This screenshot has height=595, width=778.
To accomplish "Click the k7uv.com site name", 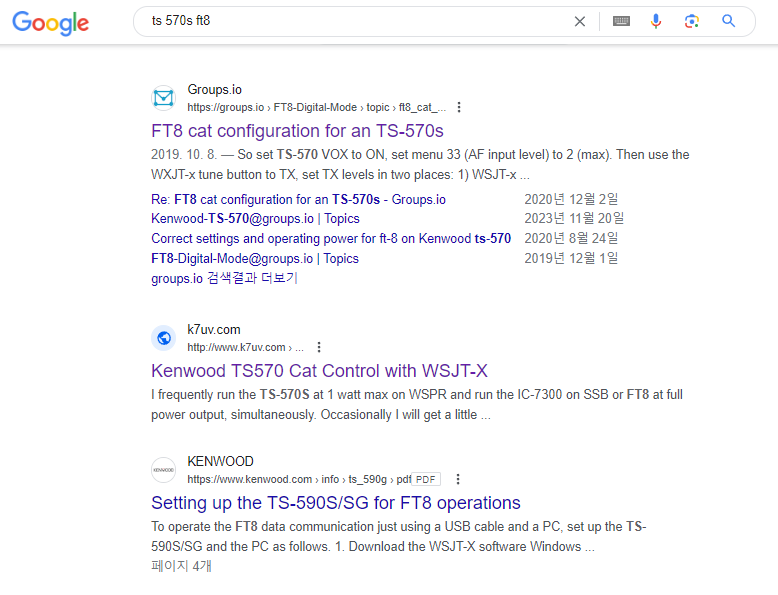I will pos(213,330).
